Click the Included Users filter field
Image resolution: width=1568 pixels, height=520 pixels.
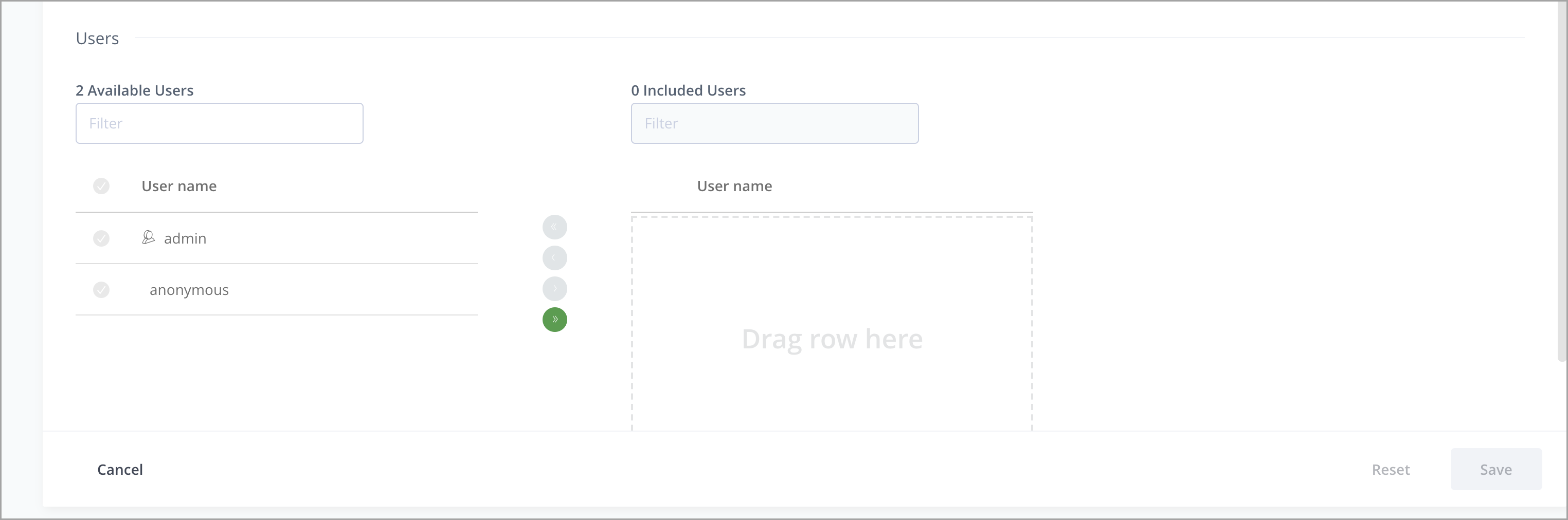(x=774, y=123)
